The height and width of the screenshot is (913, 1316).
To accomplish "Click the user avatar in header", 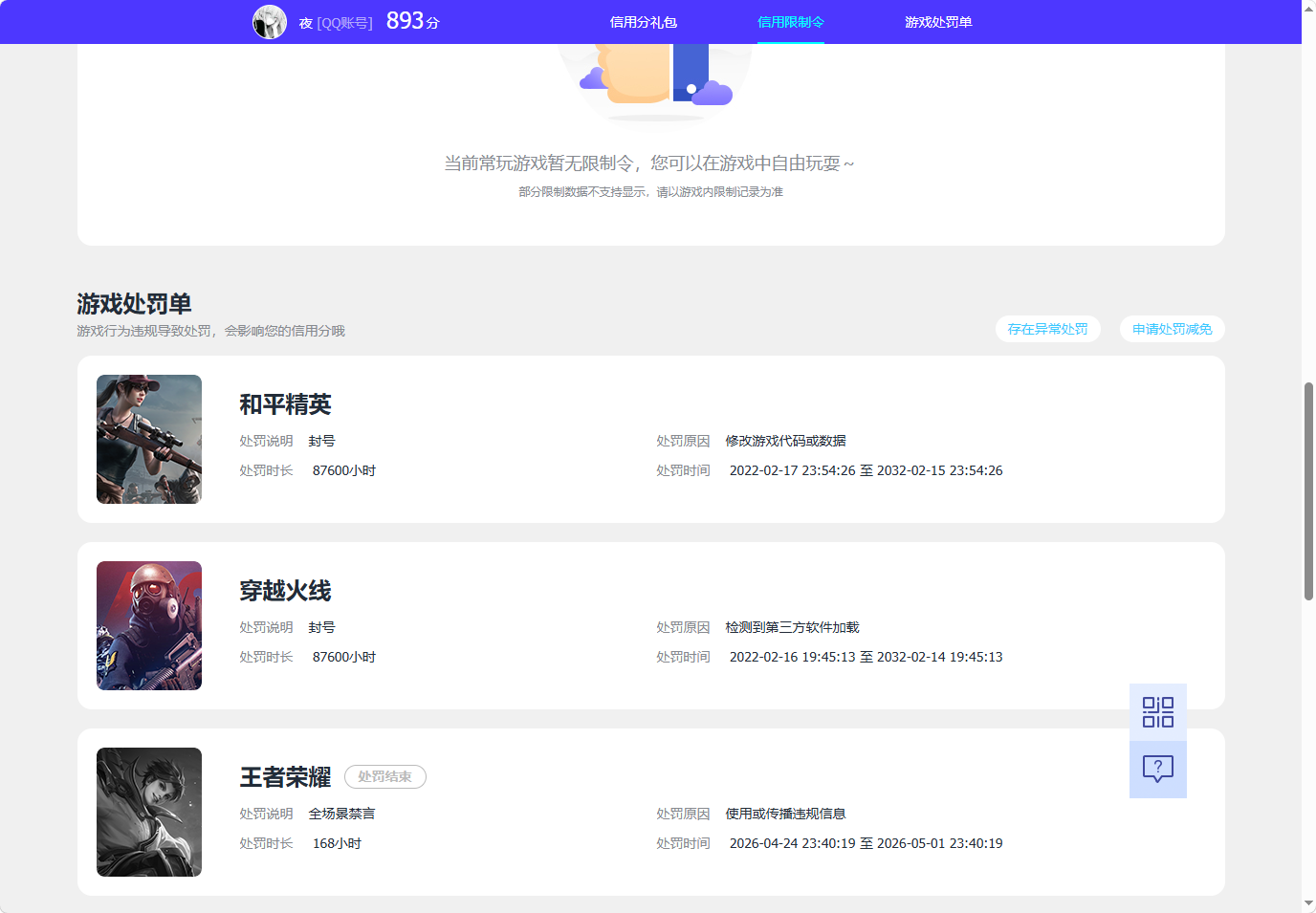I will click(x=270, y=22).
